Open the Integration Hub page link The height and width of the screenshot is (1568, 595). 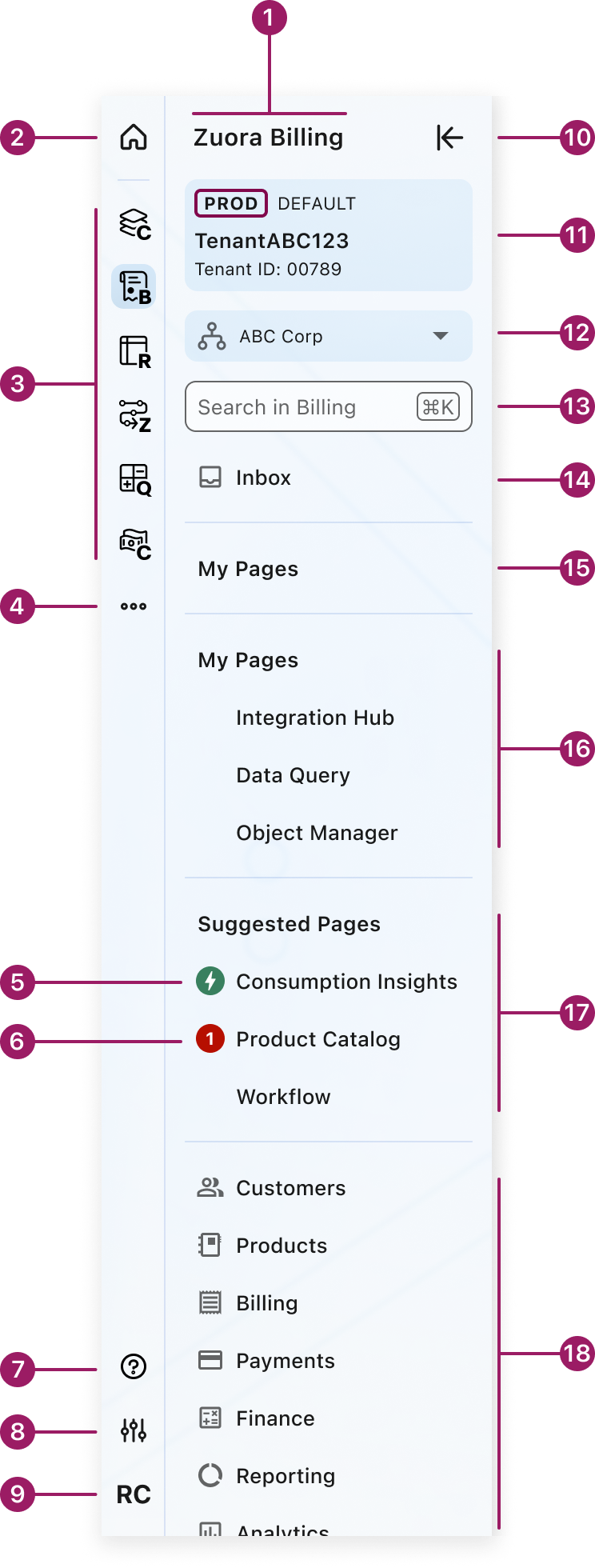tap(315, 718)
